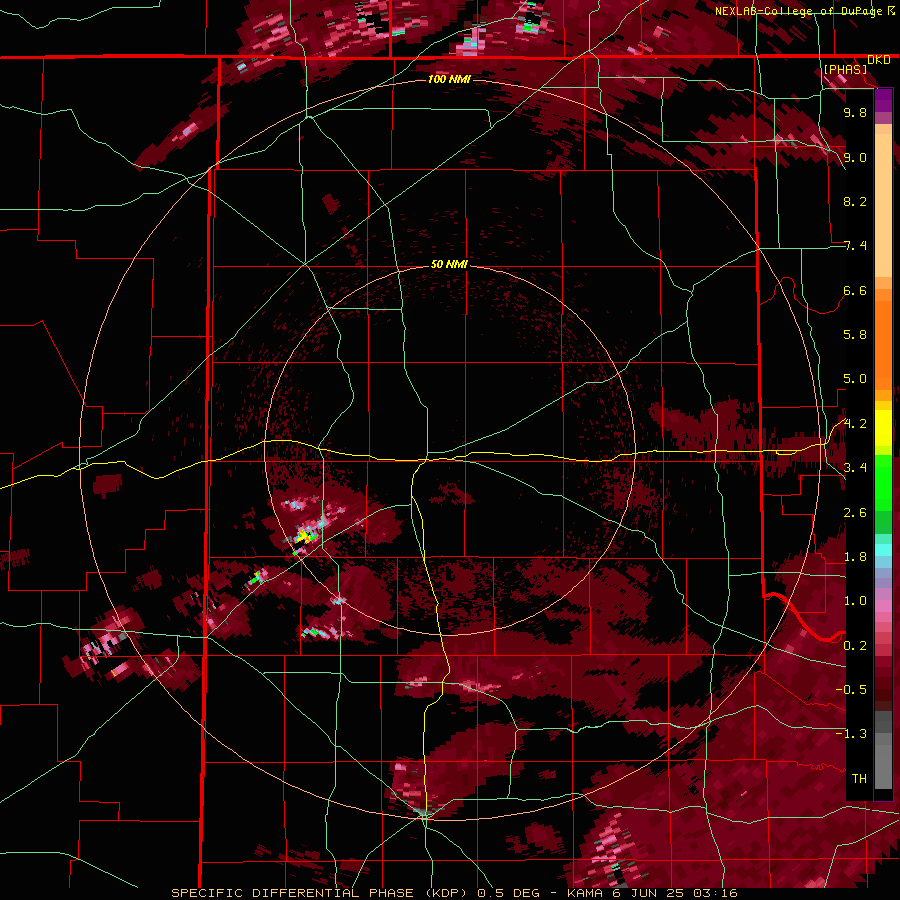Click the 100 NMI range ring label
This screenshot has width=900, height=900.
[x=449, y=79]
